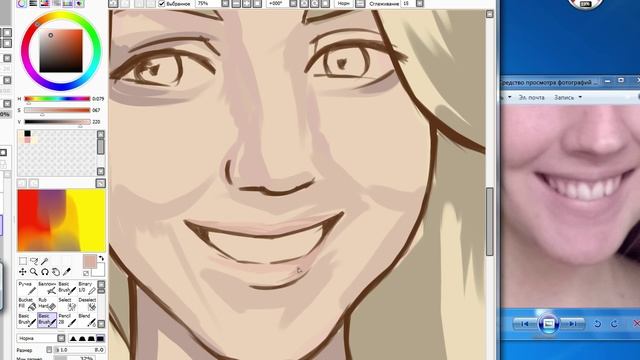Choose the flat square brush edge shape

pyautogui.click(x=100, y=338)
